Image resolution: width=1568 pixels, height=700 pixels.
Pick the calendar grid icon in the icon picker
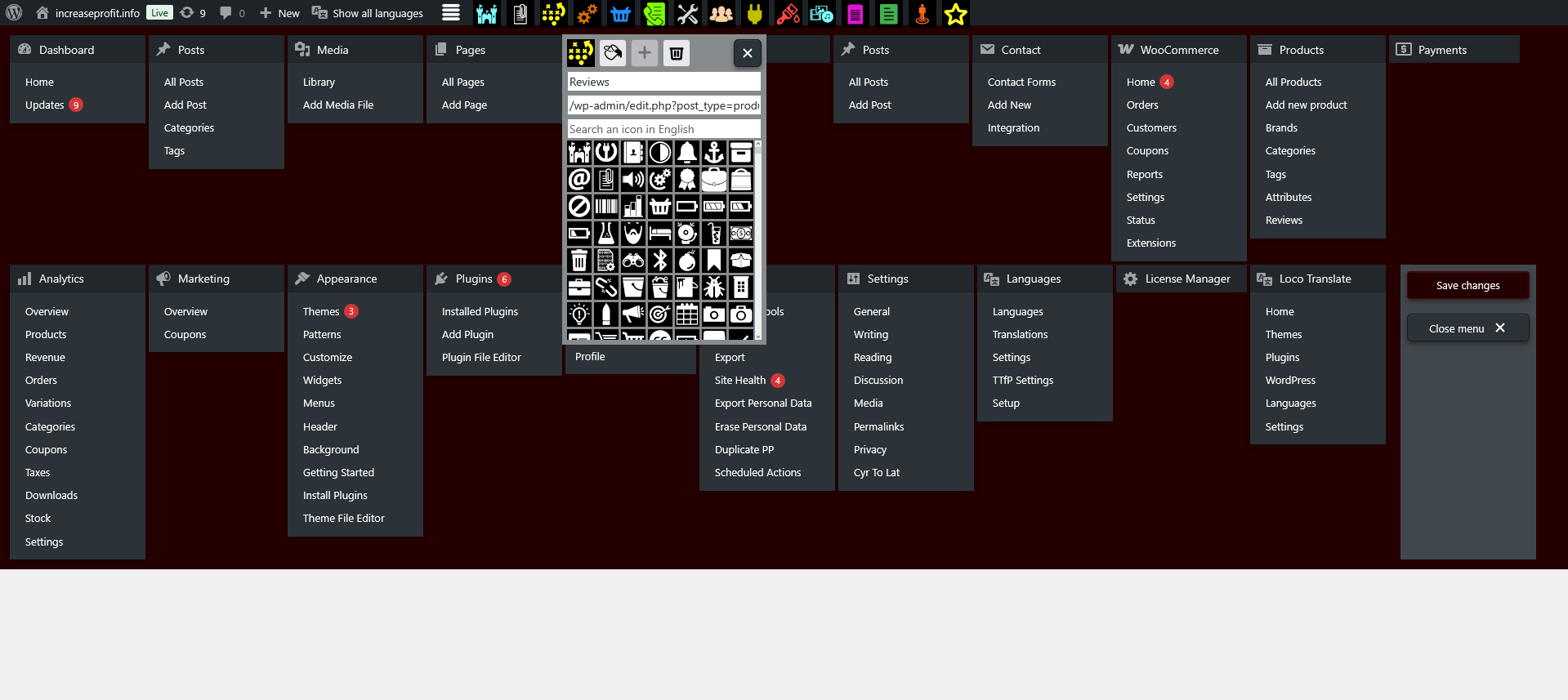click(x=687, y=314)
